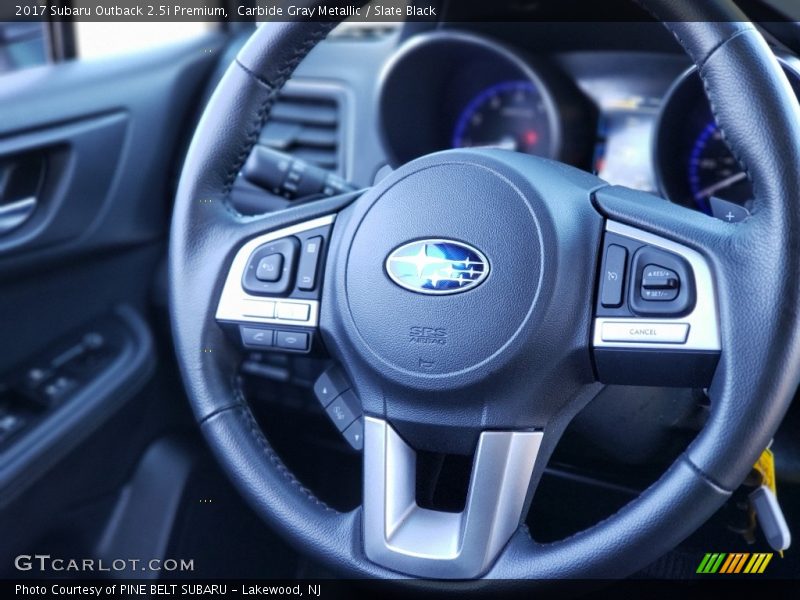Image resolution: width=800 pixels, height=600 pixels.
Task: Click the right silver button under the joystick
Action: click(292, 311)
